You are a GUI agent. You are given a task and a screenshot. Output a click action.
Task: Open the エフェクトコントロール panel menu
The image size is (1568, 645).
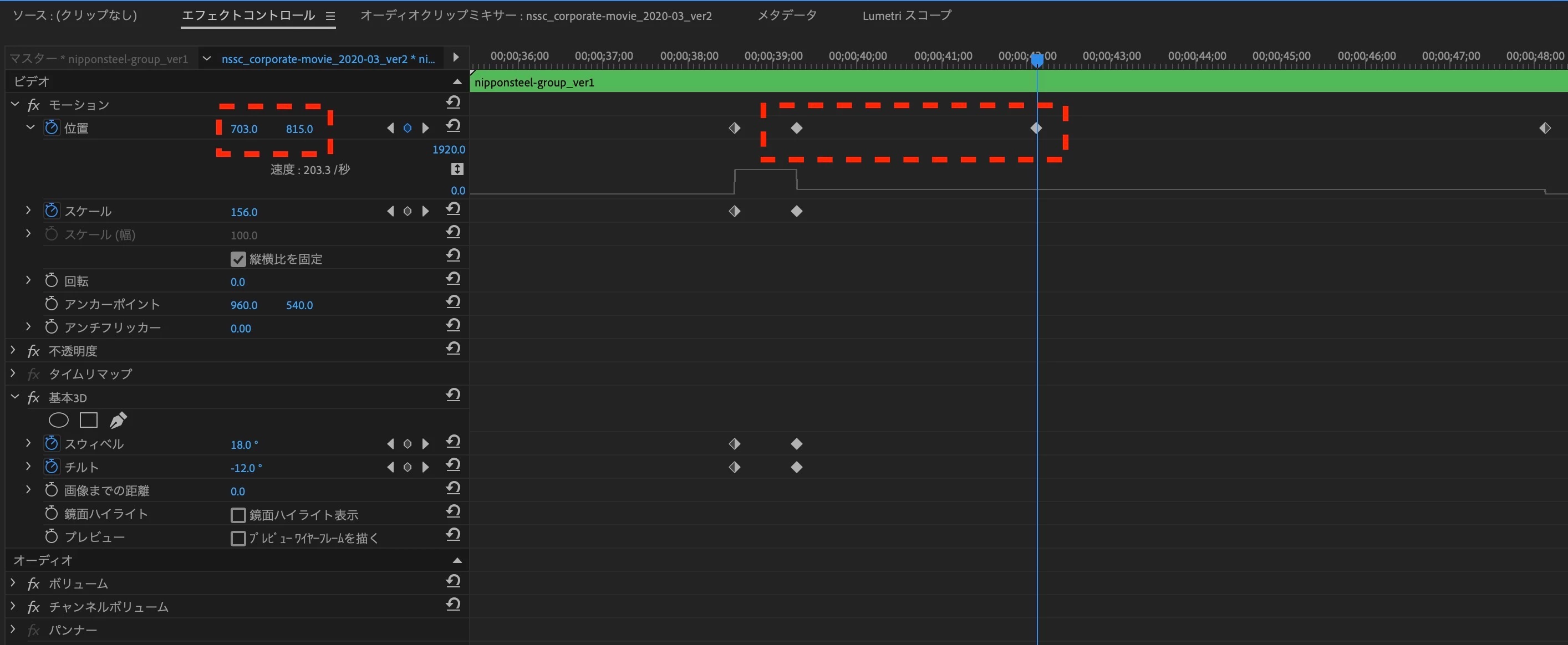click(x=330, y=17)
